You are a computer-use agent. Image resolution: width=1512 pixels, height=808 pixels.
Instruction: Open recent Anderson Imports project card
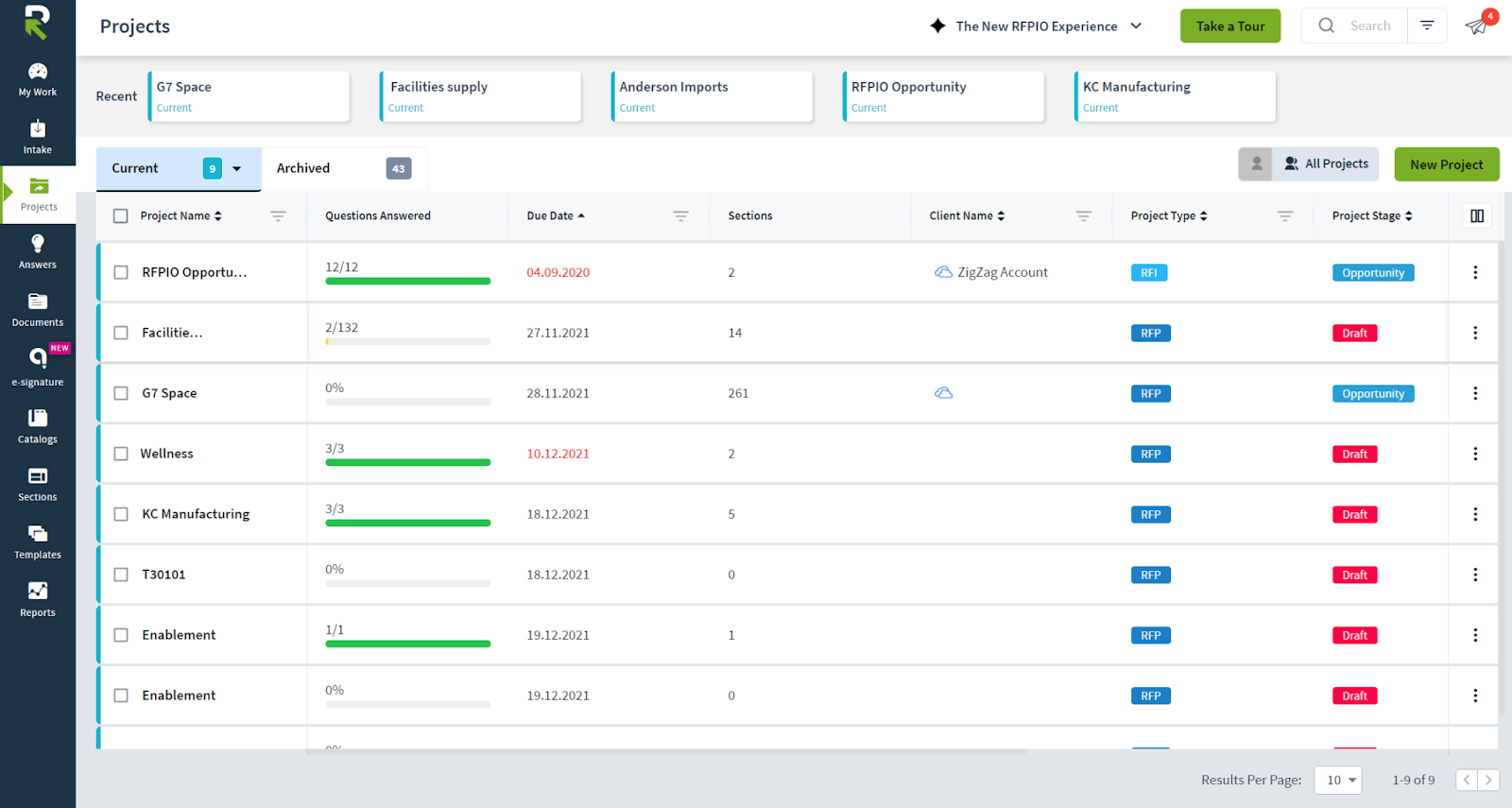point(712,96)
